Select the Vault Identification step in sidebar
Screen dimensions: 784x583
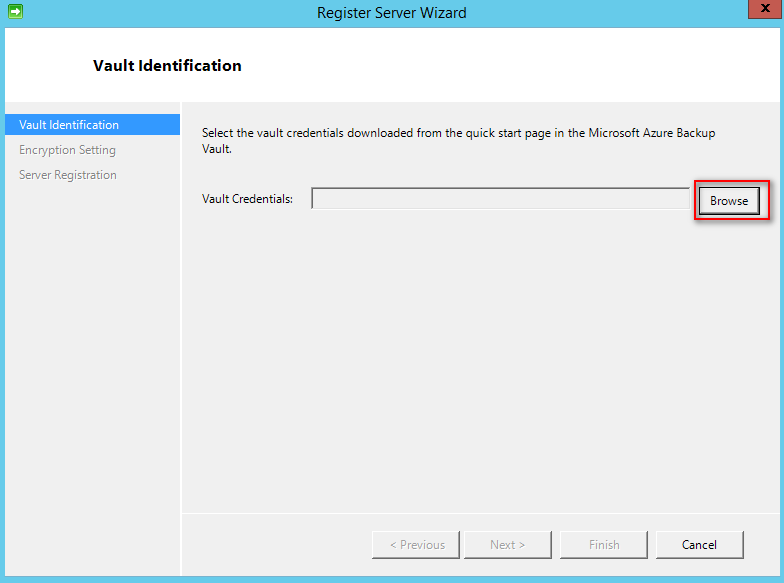[x=69, y=125]
